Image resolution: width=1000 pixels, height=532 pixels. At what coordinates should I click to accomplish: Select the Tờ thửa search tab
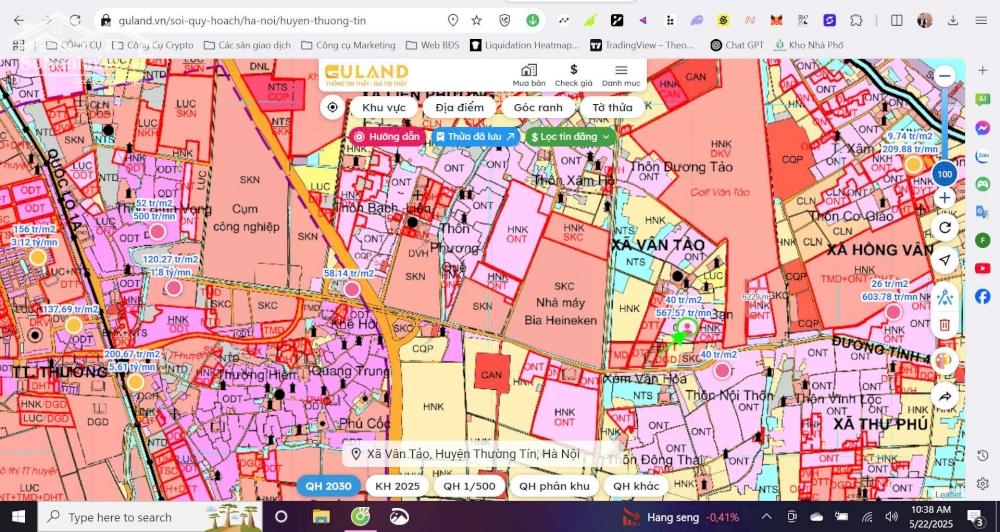[x=612, y=108]
